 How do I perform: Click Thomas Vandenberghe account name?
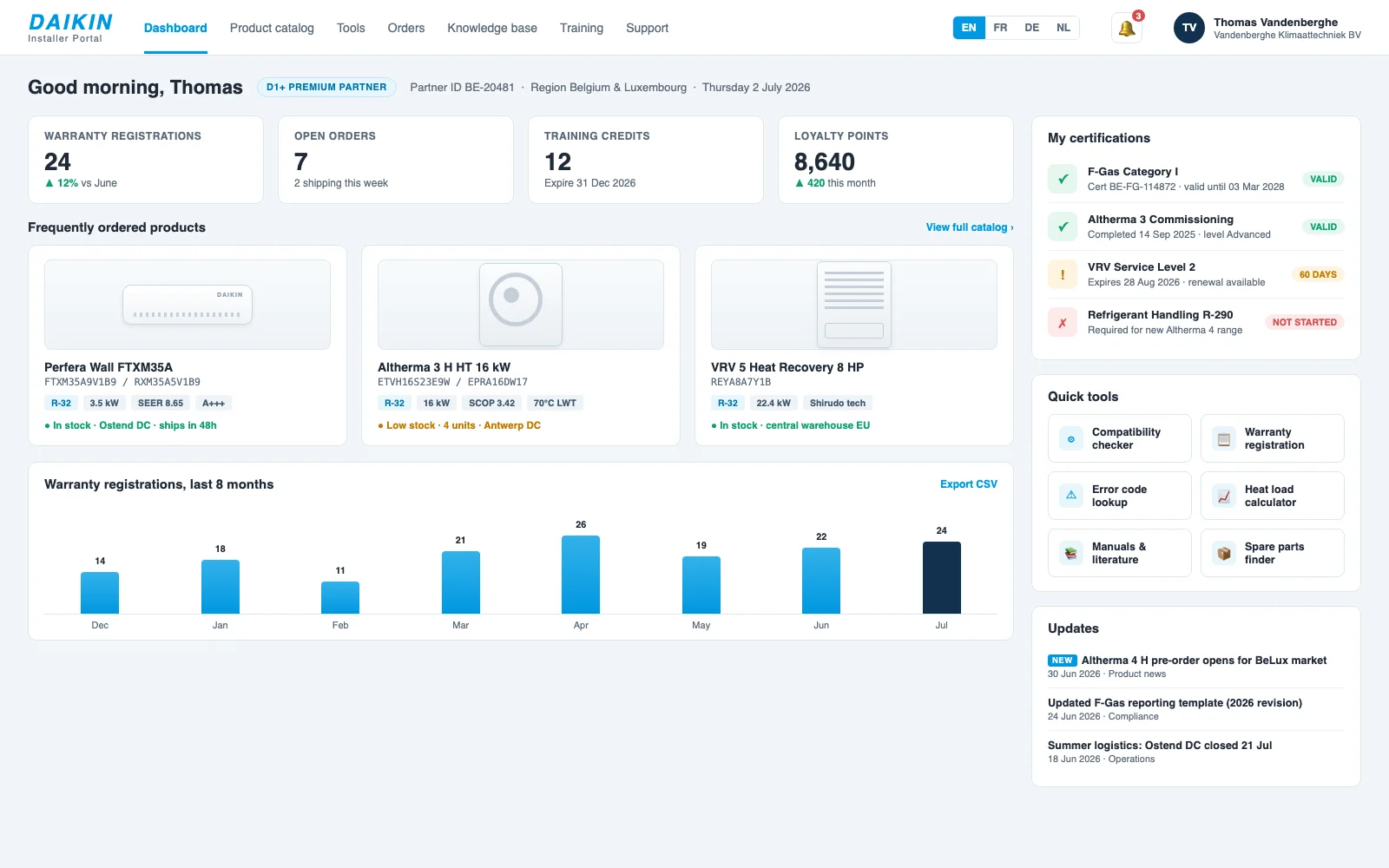[1275, 23]
